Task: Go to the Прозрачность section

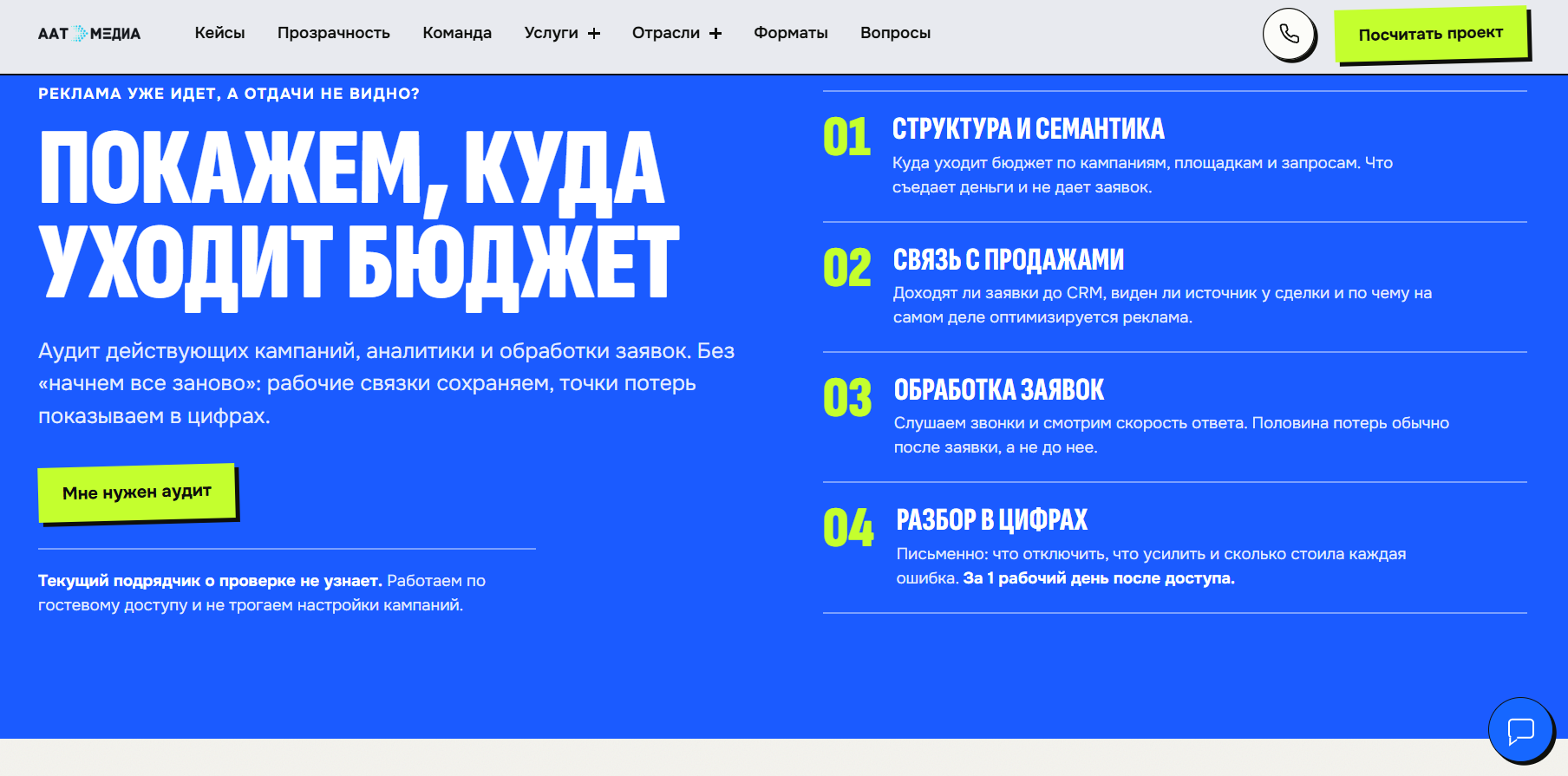Action: coord(334,33)
